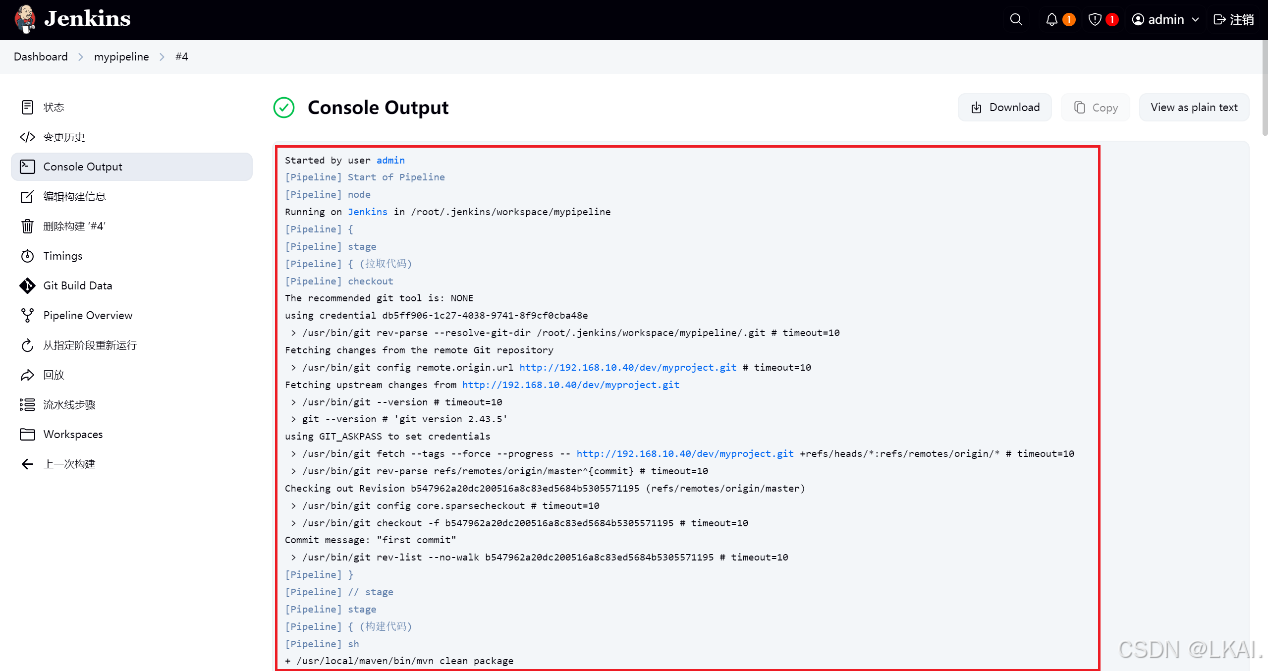1268x671 pixels.
Task: Click the 注销 logout link
Action: [1234, 19]
